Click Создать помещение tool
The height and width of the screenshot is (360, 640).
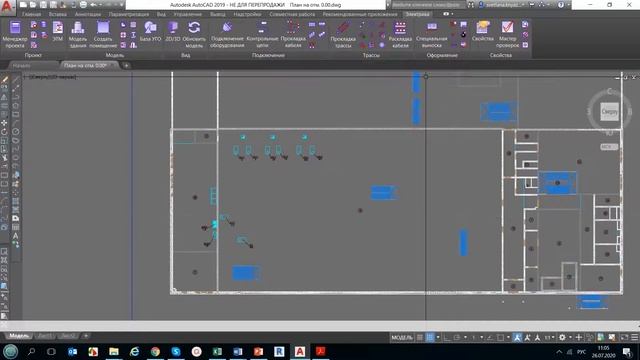pyautogui.click(x=103, y=35)
